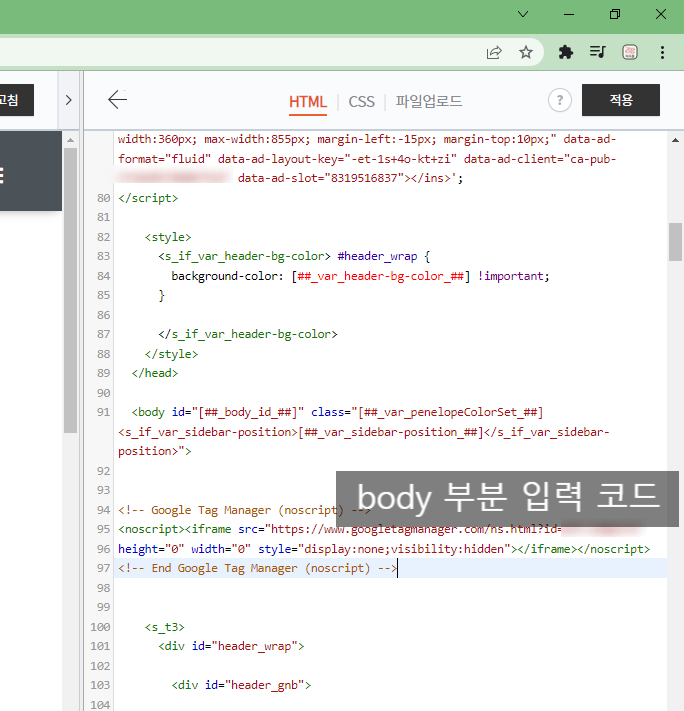The width and height of the screenshot is (684, 711).
Task: Click the code editor vertical scrollbar thumb
Action: (x=675, y=242)
